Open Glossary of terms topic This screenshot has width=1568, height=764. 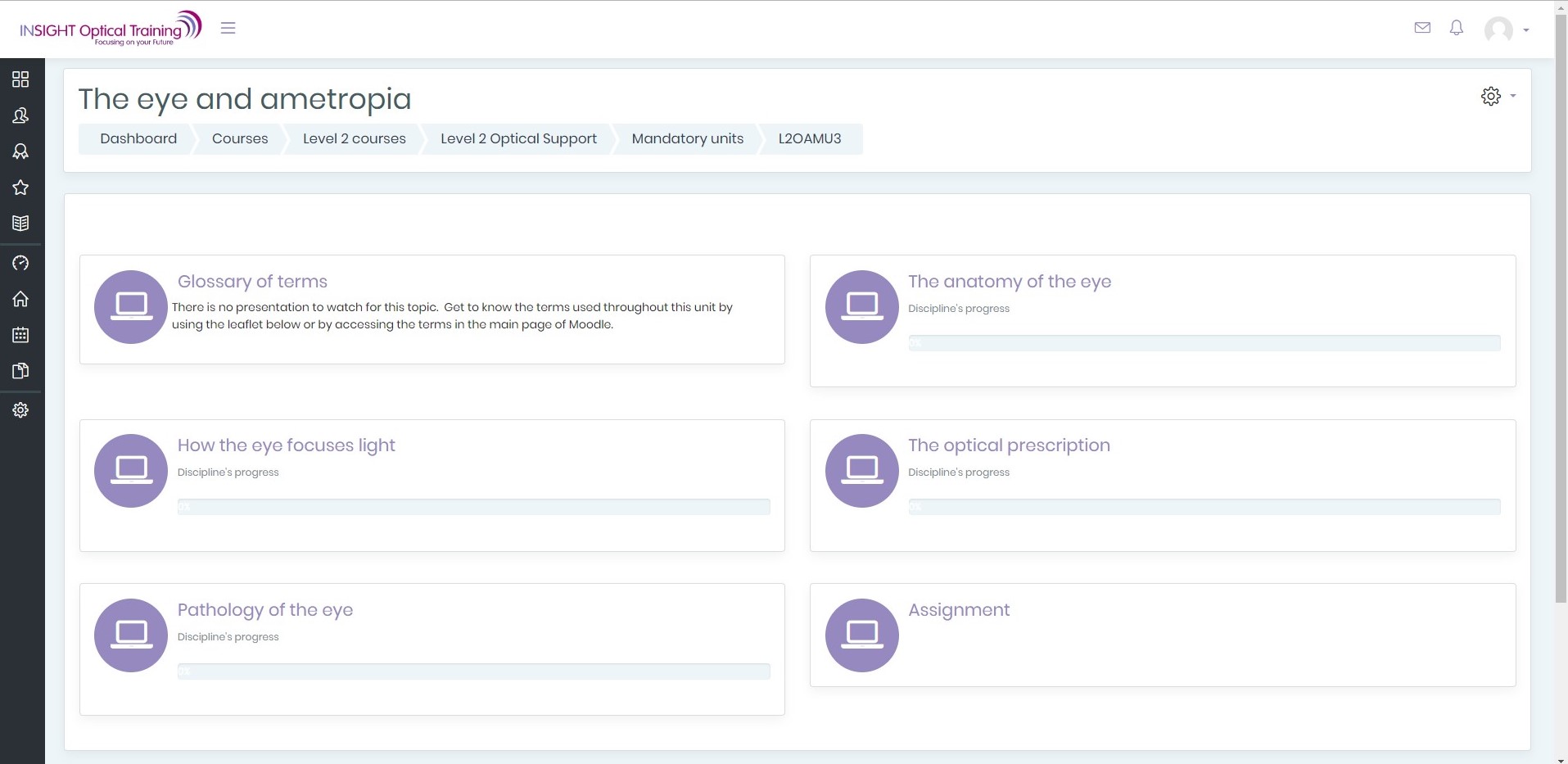252,282
